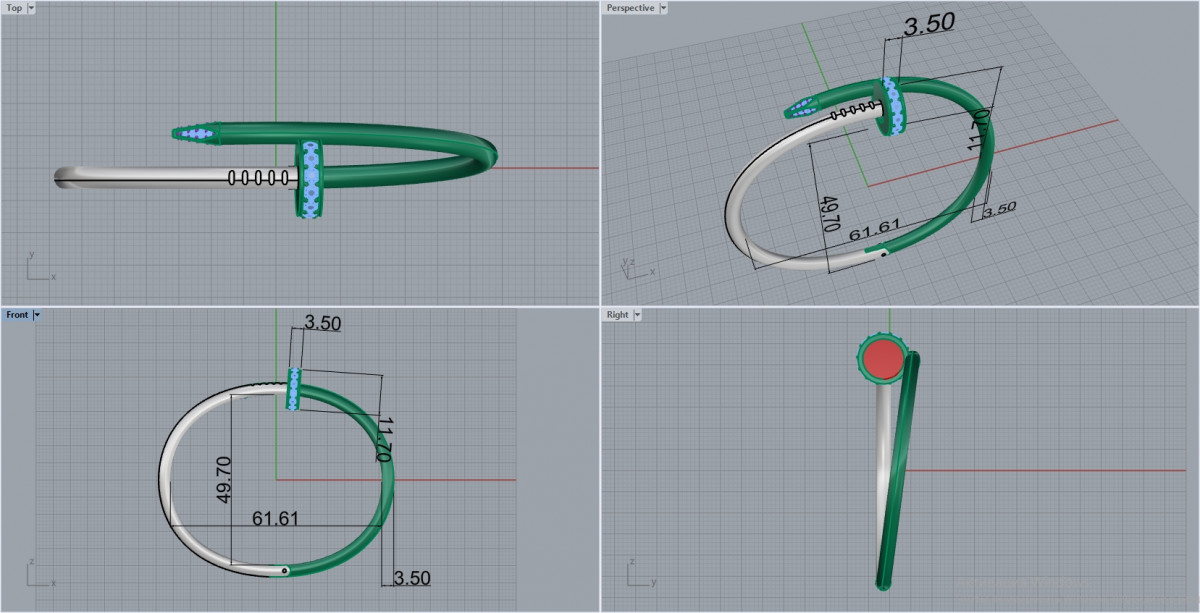Select the small 3.50 dimension in Perspective viewport
1200x613 pixels.
click(1000, 209)
